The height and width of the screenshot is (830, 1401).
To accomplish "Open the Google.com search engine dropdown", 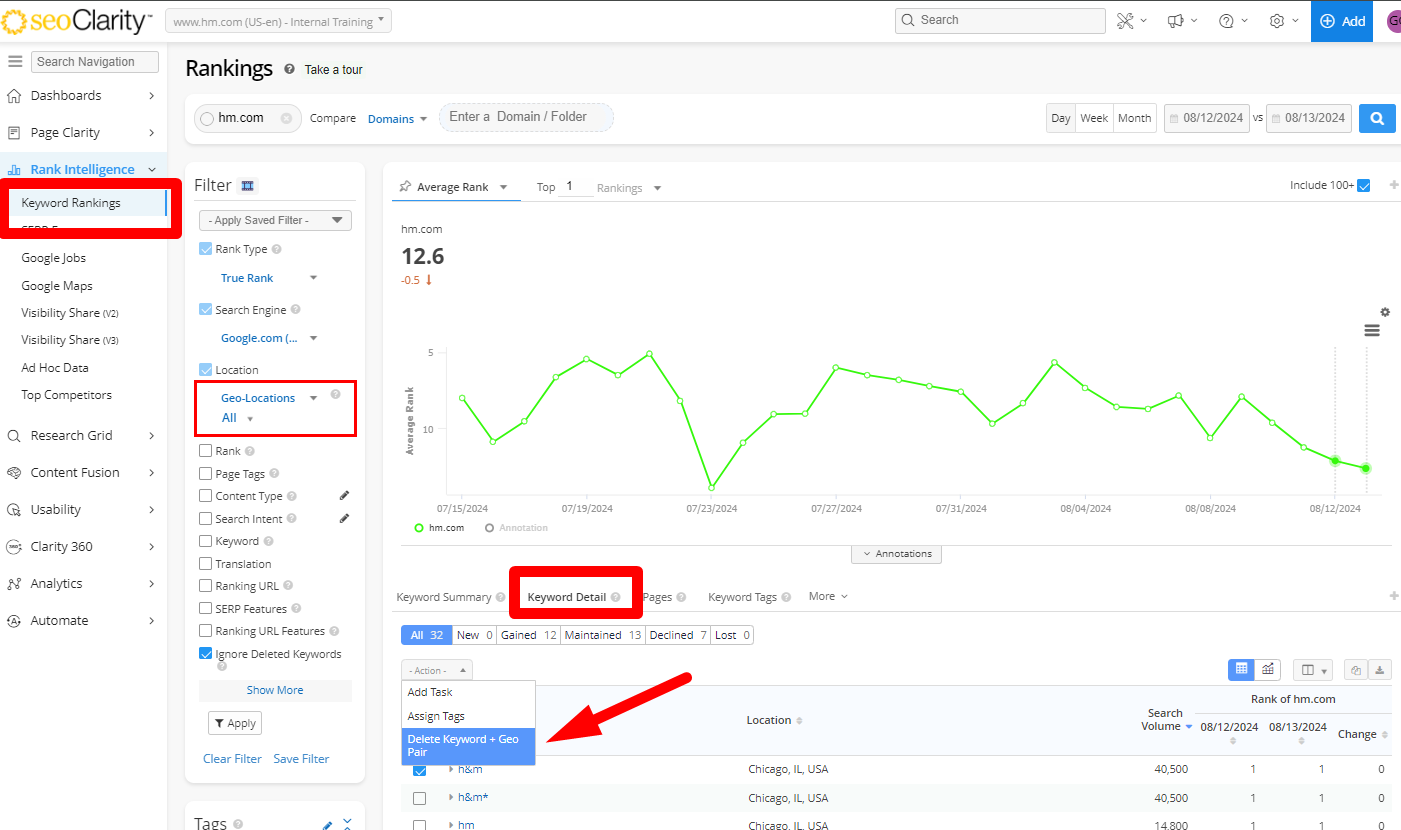I will tap(269, 338).
